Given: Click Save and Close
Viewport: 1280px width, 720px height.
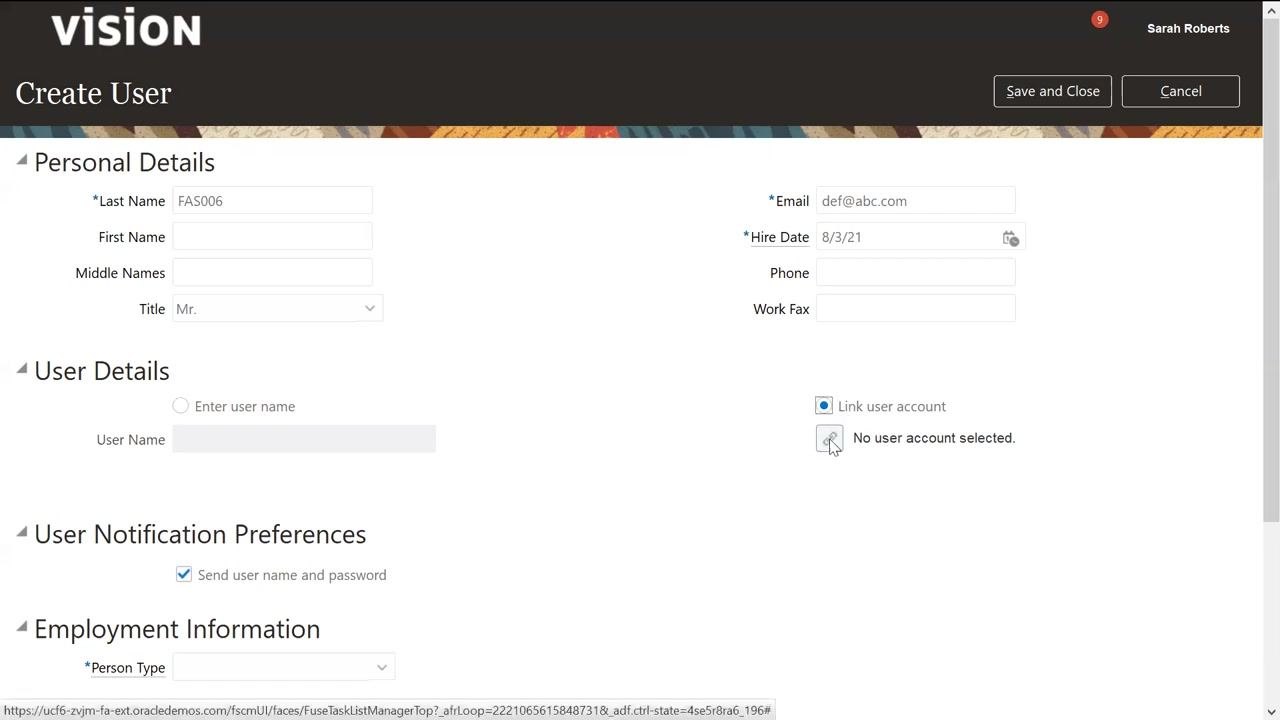Looking at the screenshot, I should [1053, 91].
